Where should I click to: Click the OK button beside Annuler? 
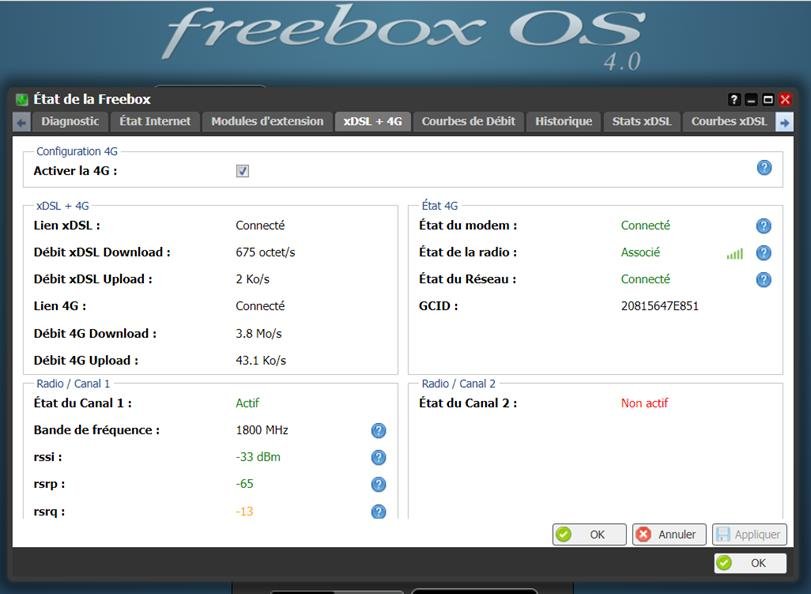click(x=589, y=534)
